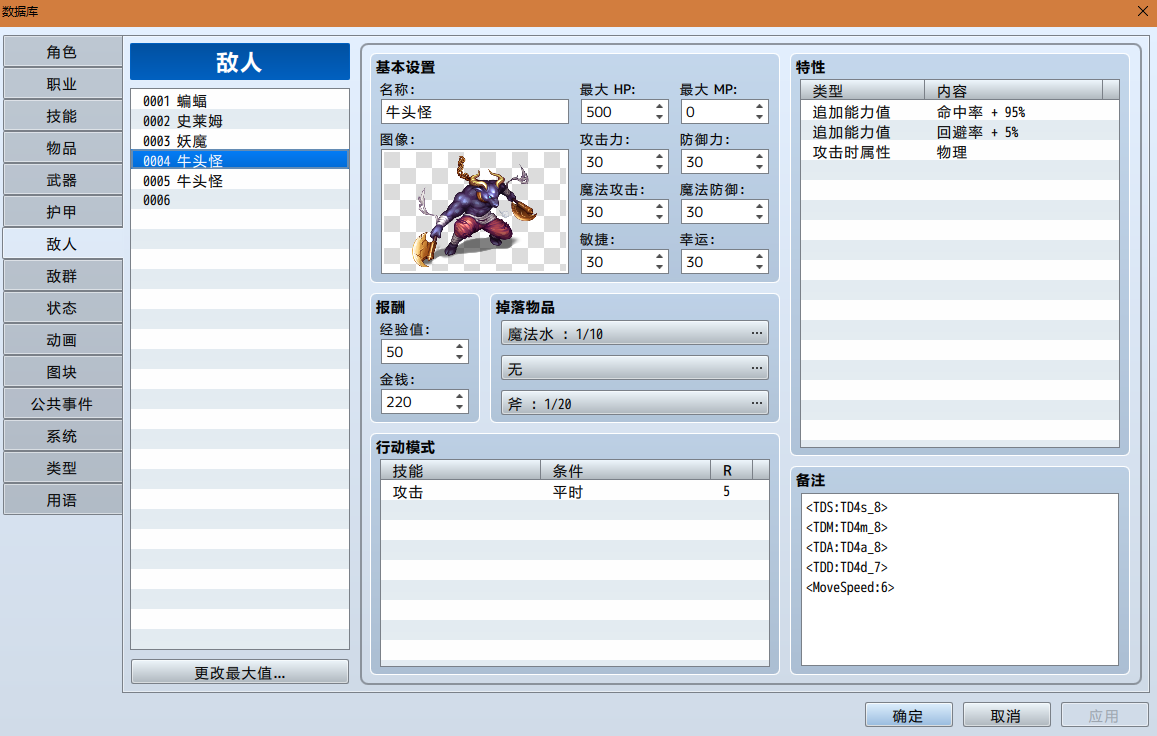Image resolution: width=1157 pixels, height=736 pixels.
Task: Click the enemy 名称 input field
Action: pyautogui.click(x=474, y=111)
